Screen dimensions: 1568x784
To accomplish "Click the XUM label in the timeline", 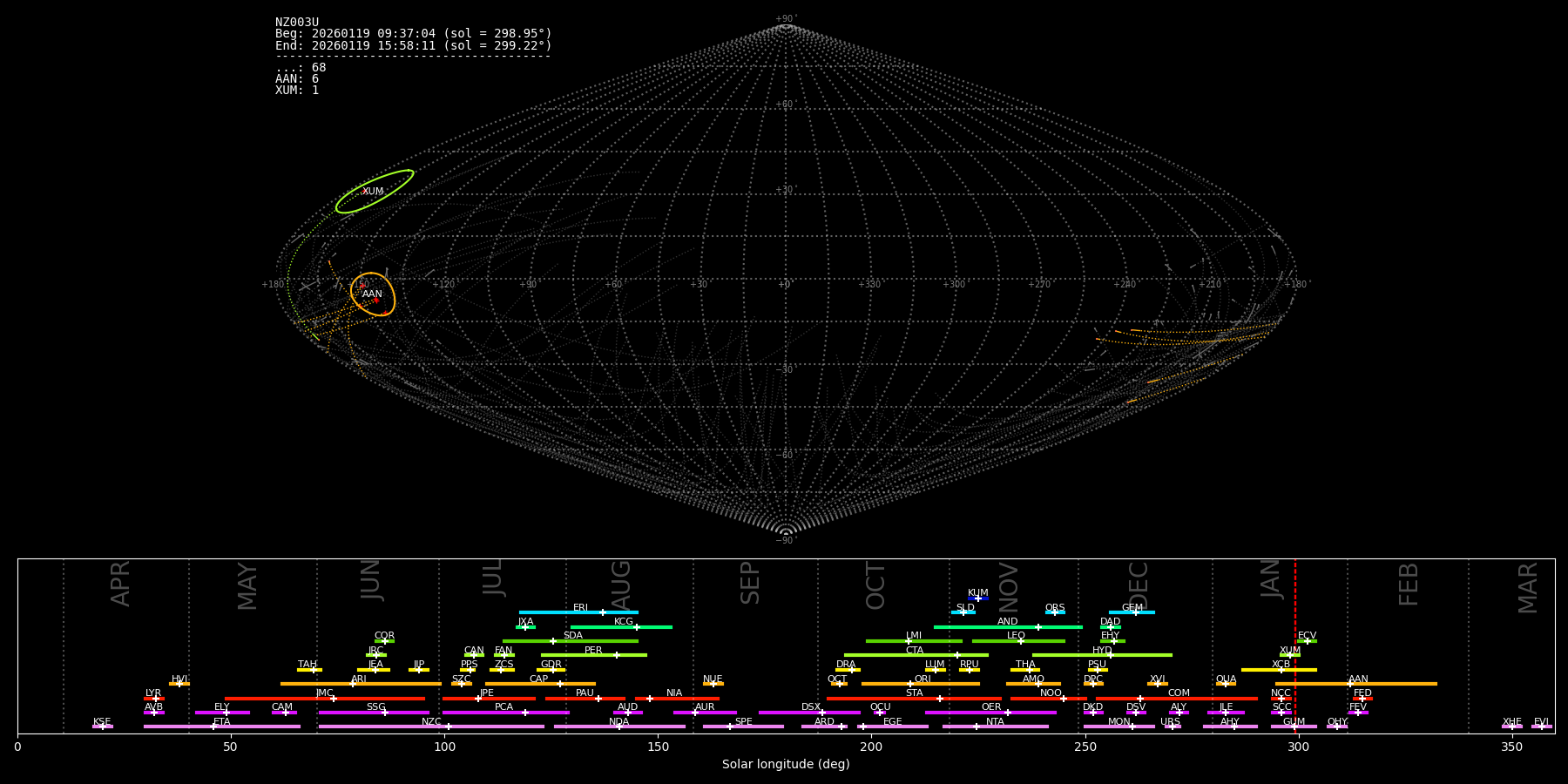I will pyautogui.click(x=1291, y=651).
